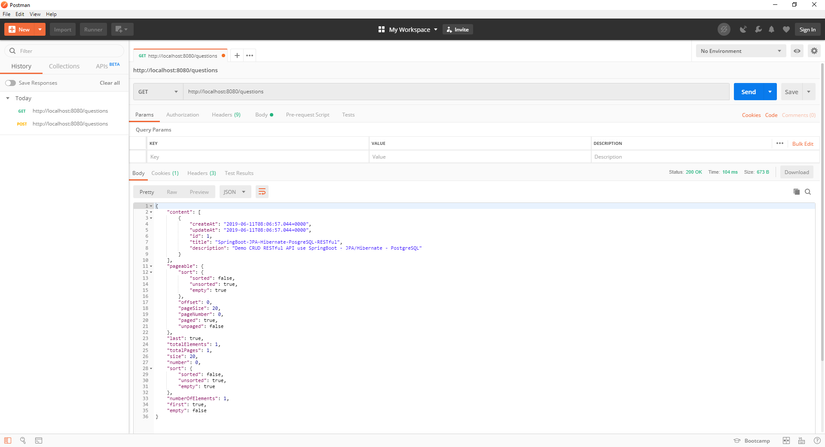The height and width of the screenshot is (447, 825).
Task: Open Bootcamp in the status bar
Action: pyautogui.click(x=752, y=441)
